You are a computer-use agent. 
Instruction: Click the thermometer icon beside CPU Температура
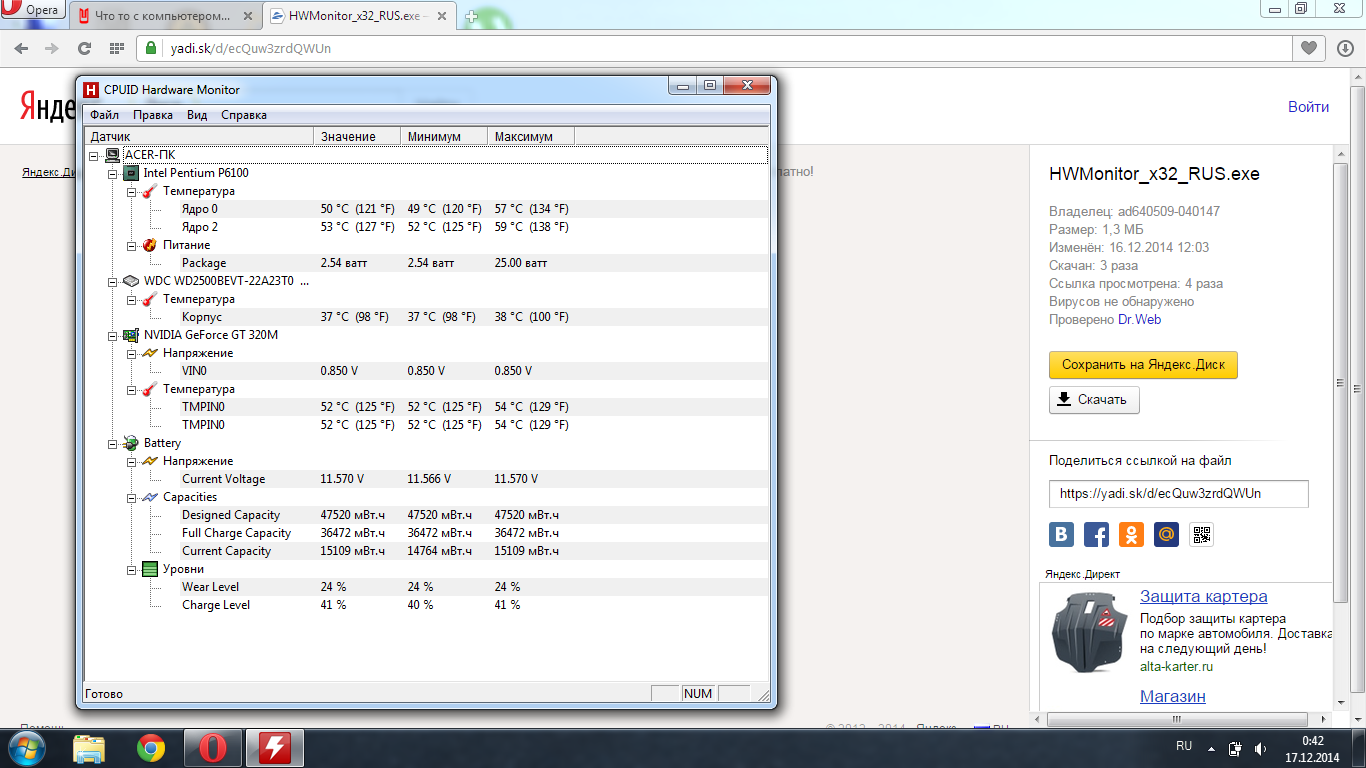click(150, 191)
